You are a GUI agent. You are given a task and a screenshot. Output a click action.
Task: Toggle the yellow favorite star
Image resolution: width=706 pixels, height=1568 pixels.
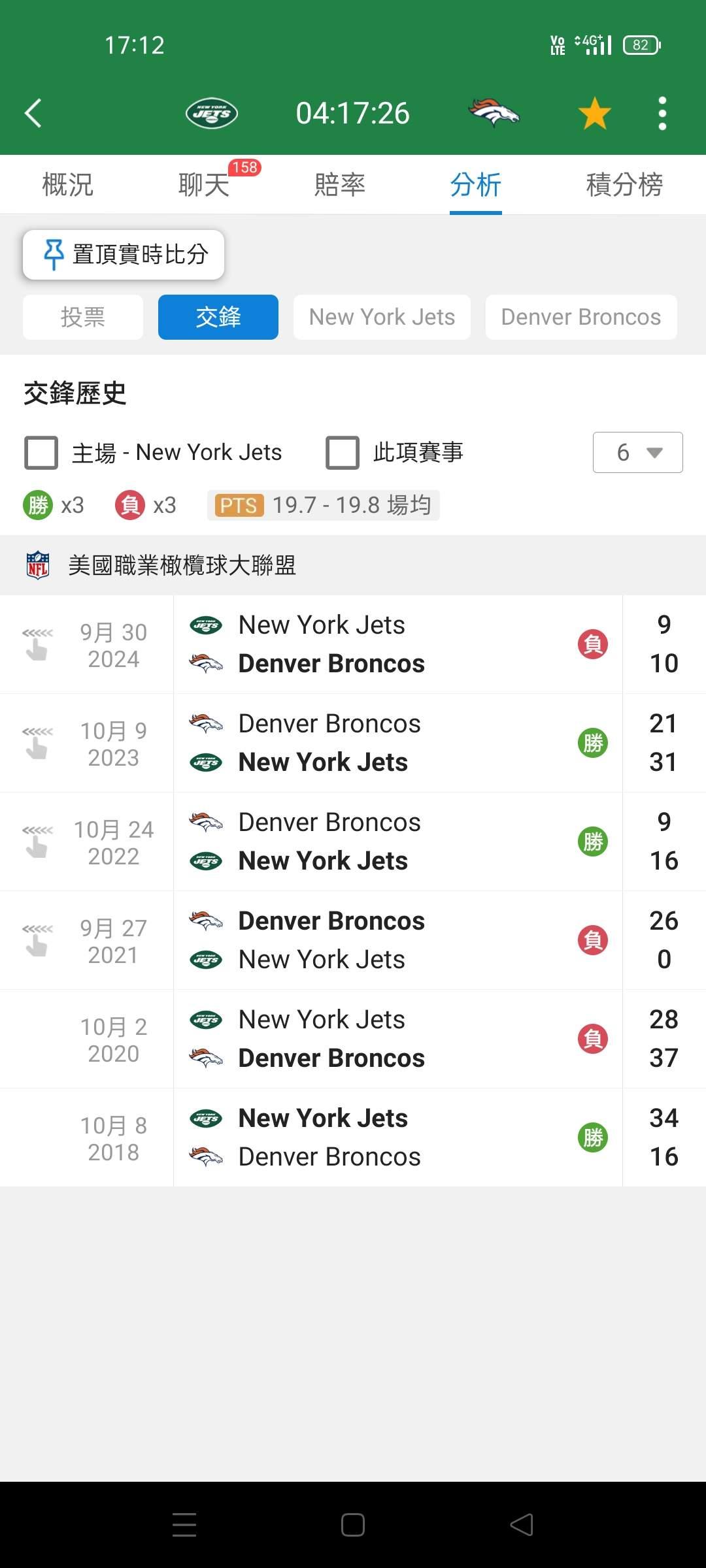click(x=594, y=114)
